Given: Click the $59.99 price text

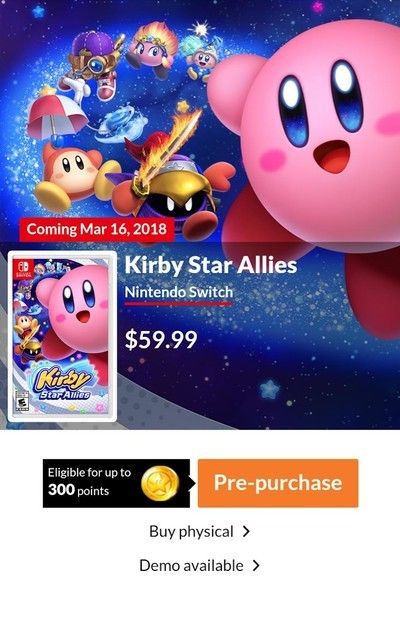Looking at the screenshot, I should [x=161, y=340].
